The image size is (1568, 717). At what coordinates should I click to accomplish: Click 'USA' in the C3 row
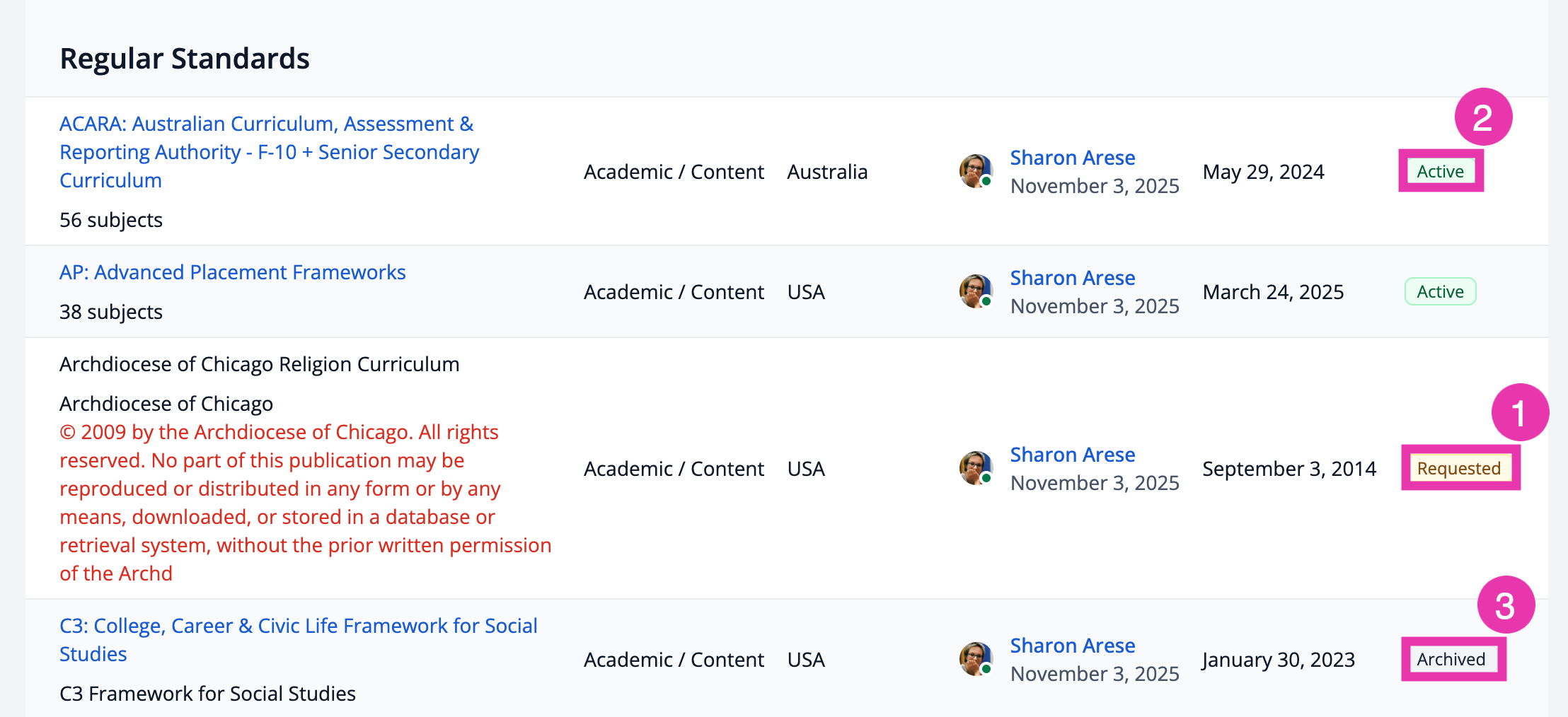[x=806, y=660]
